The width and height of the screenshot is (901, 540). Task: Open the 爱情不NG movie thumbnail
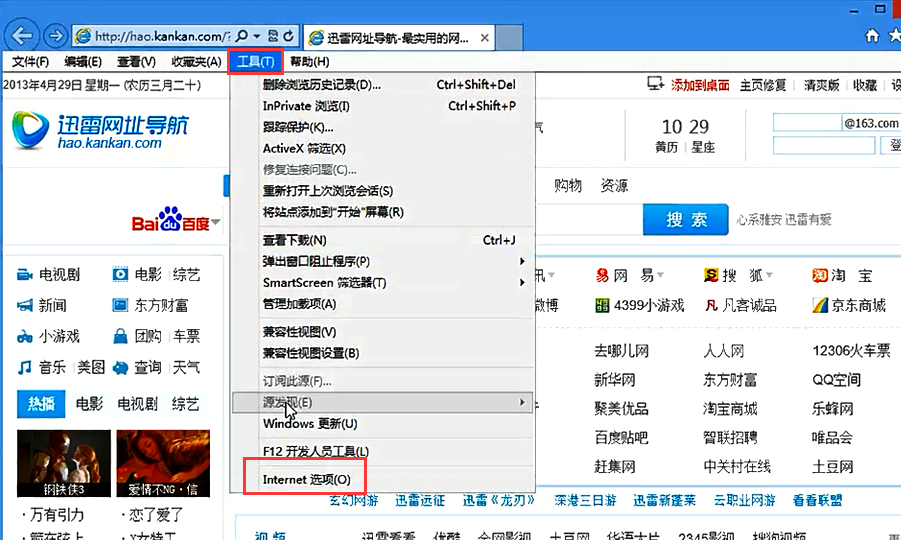(163, 463)
